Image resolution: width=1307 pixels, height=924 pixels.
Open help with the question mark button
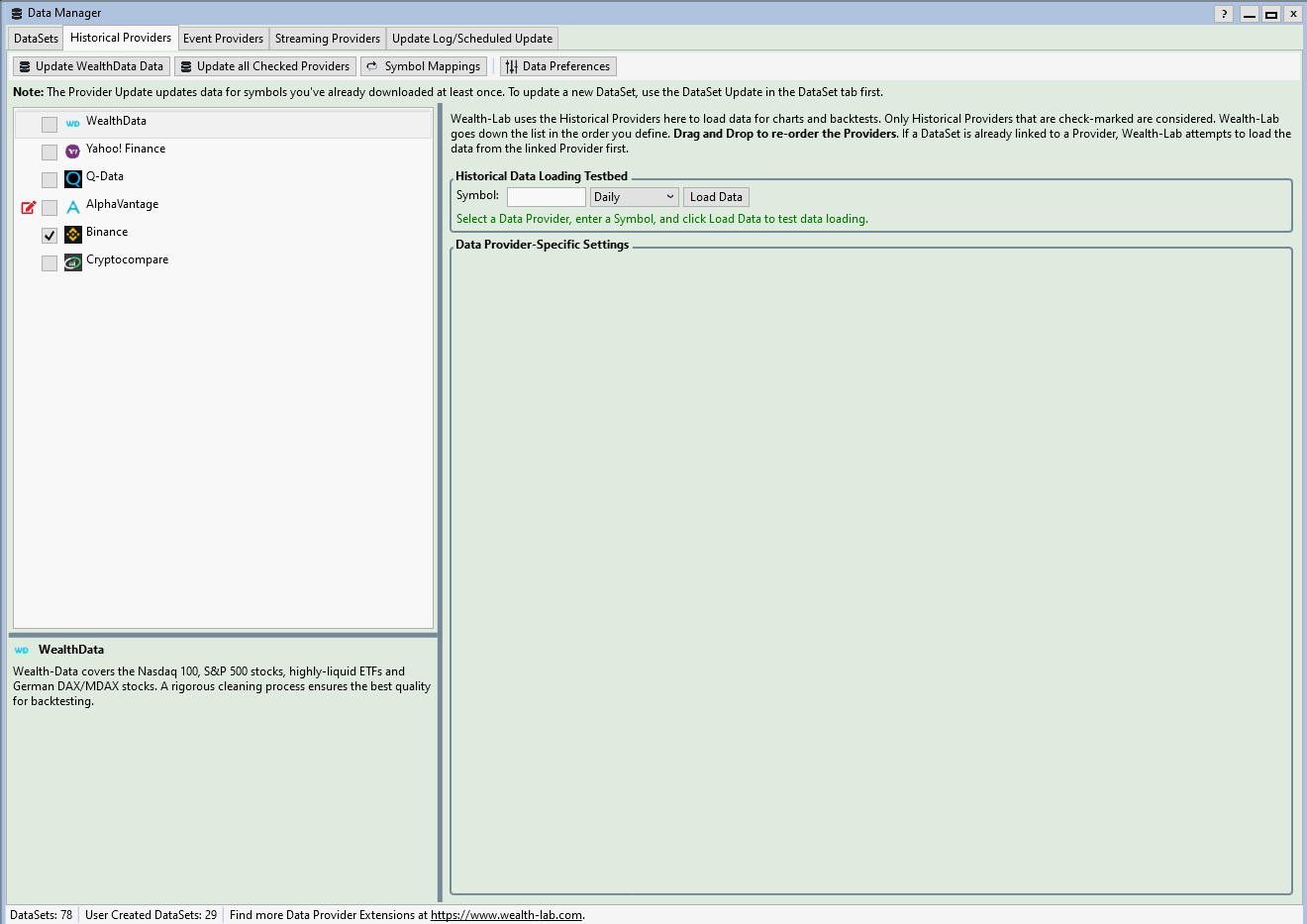click(1225, 14)
